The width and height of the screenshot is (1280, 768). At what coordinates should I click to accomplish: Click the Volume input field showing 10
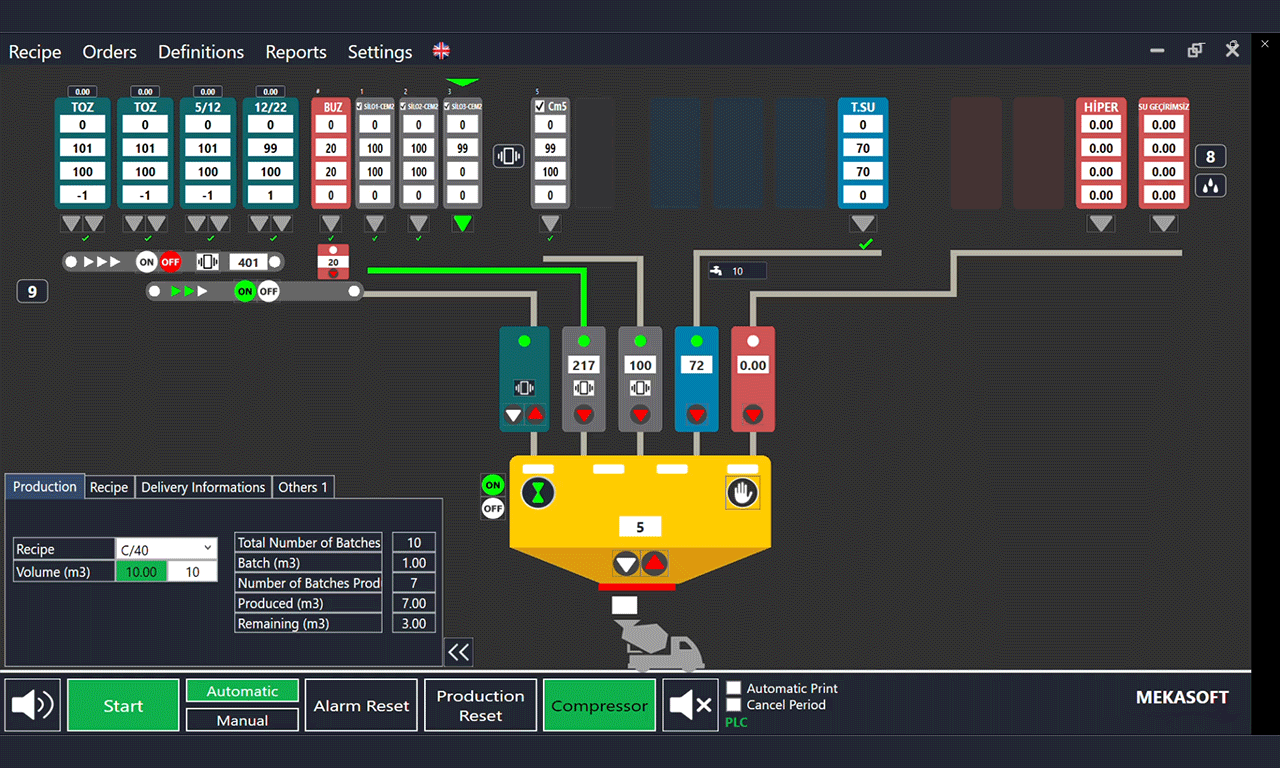(x=192, y=572)
